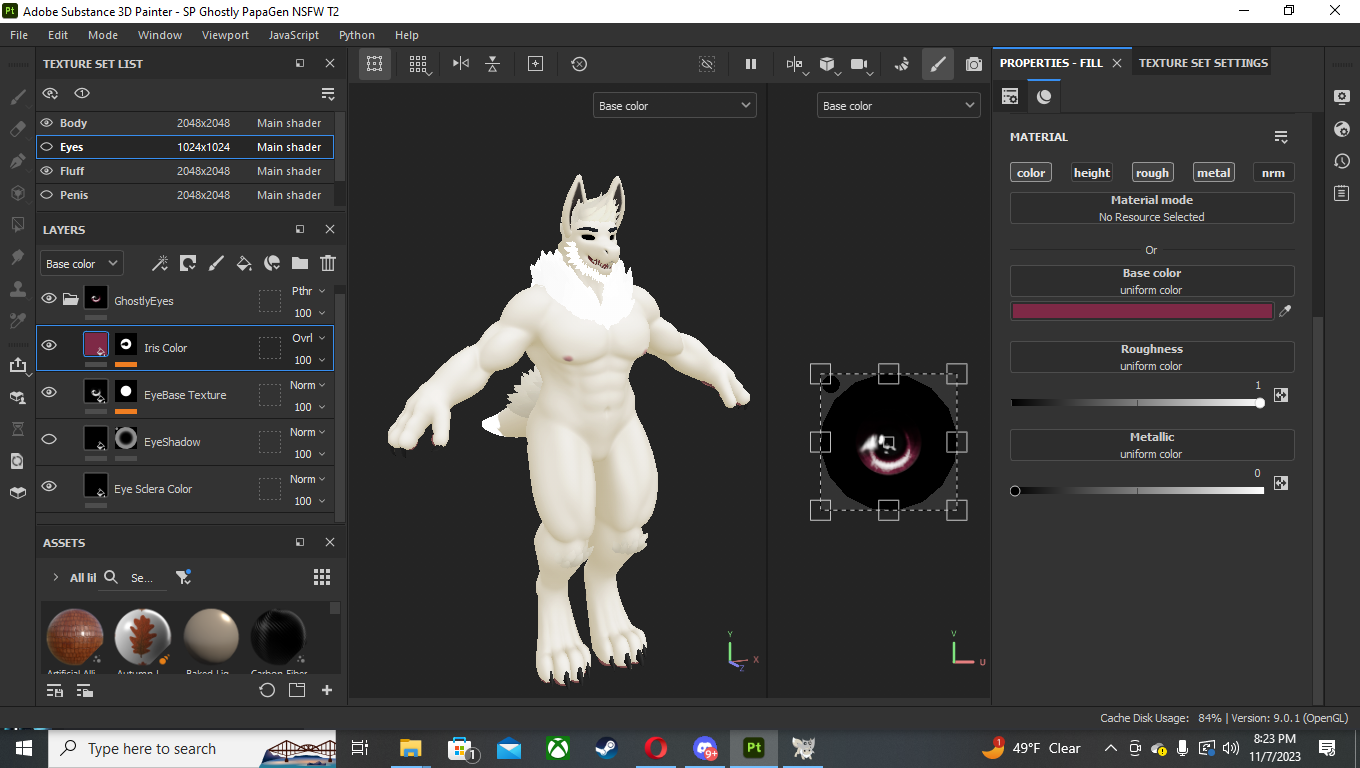Click the maroon Base color swatch
This screenshot has height=768, width=1360.
coord(1141,311)
